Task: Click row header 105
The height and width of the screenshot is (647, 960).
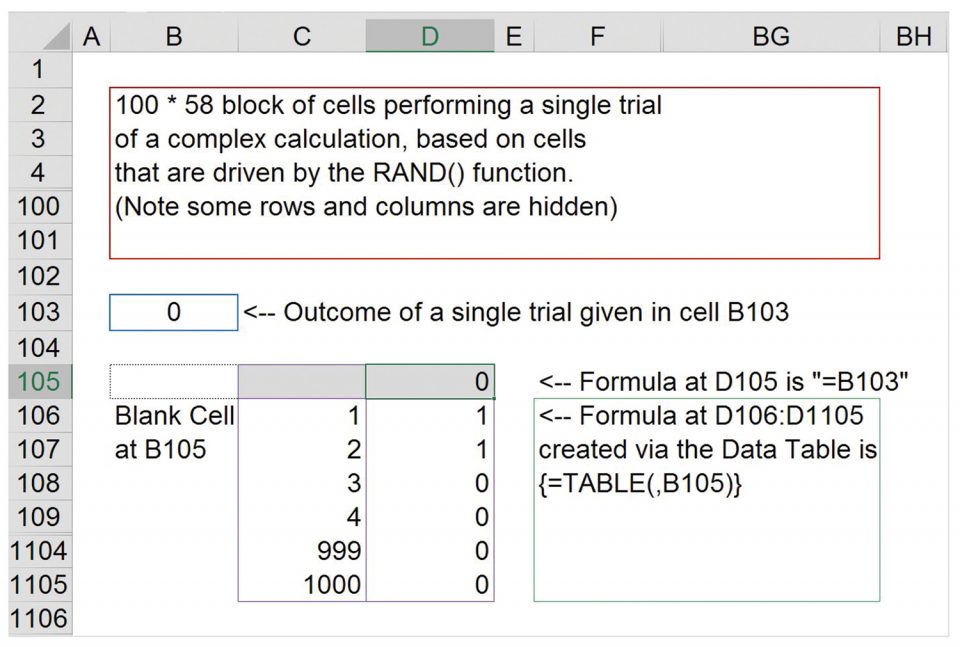Action: pos(38,381)
